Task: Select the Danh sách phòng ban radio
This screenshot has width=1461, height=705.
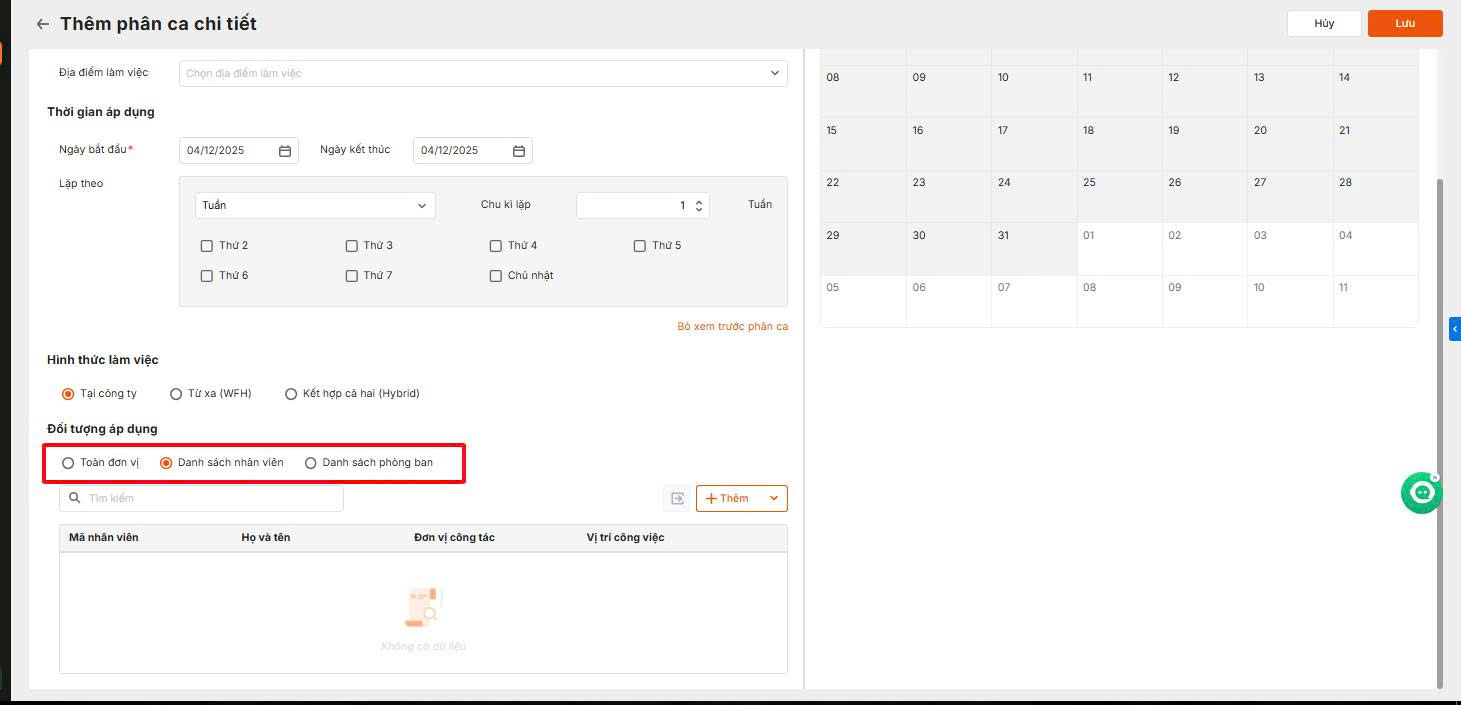Action: tap(311, 463)
